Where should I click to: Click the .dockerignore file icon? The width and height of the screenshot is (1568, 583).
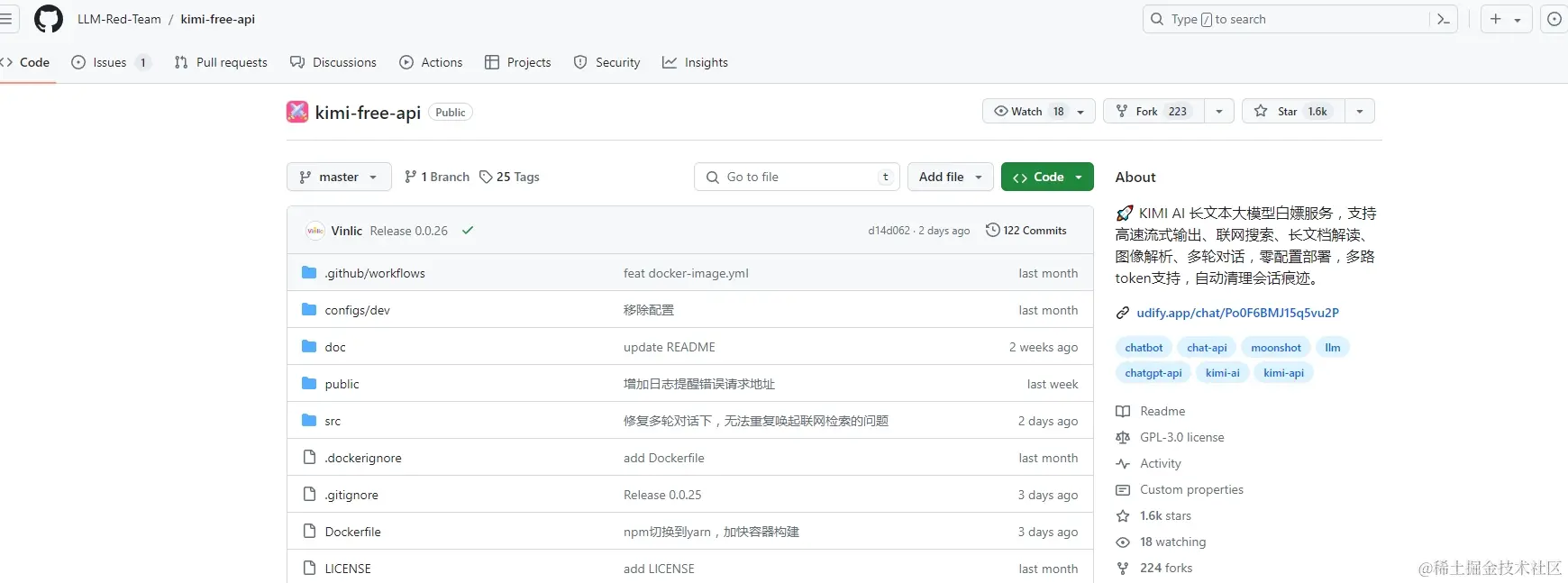pyautogui.click(x=309, y=457)
